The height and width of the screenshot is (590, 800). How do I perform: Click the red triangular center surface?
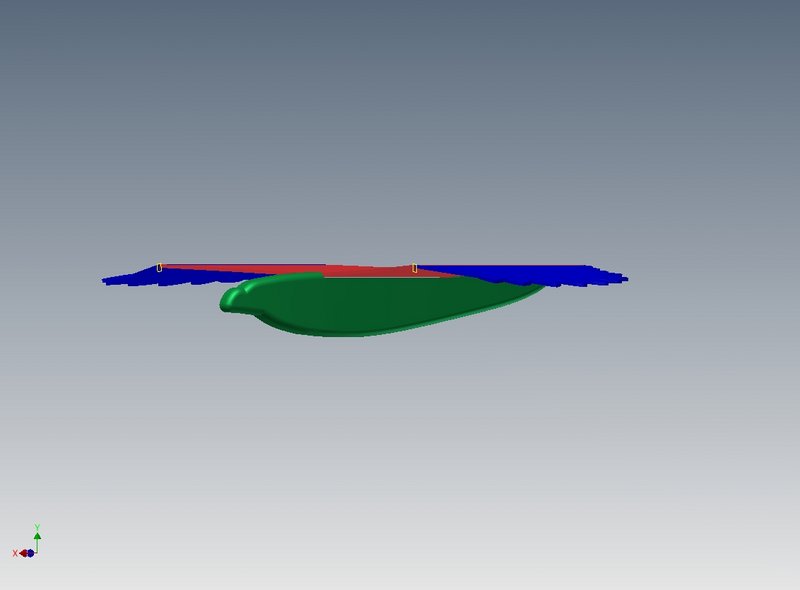(x=327, y=271)
